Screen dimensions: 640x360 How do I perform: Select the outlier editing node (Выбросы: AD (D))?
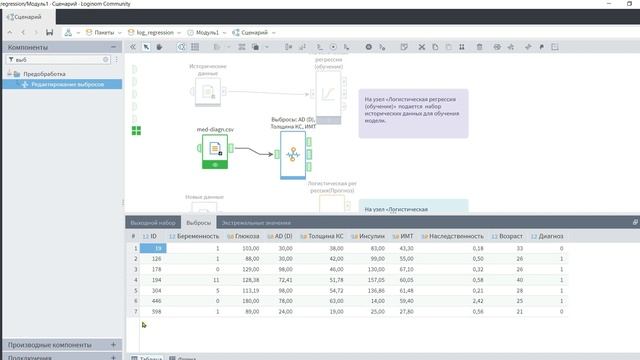point(293,155)
